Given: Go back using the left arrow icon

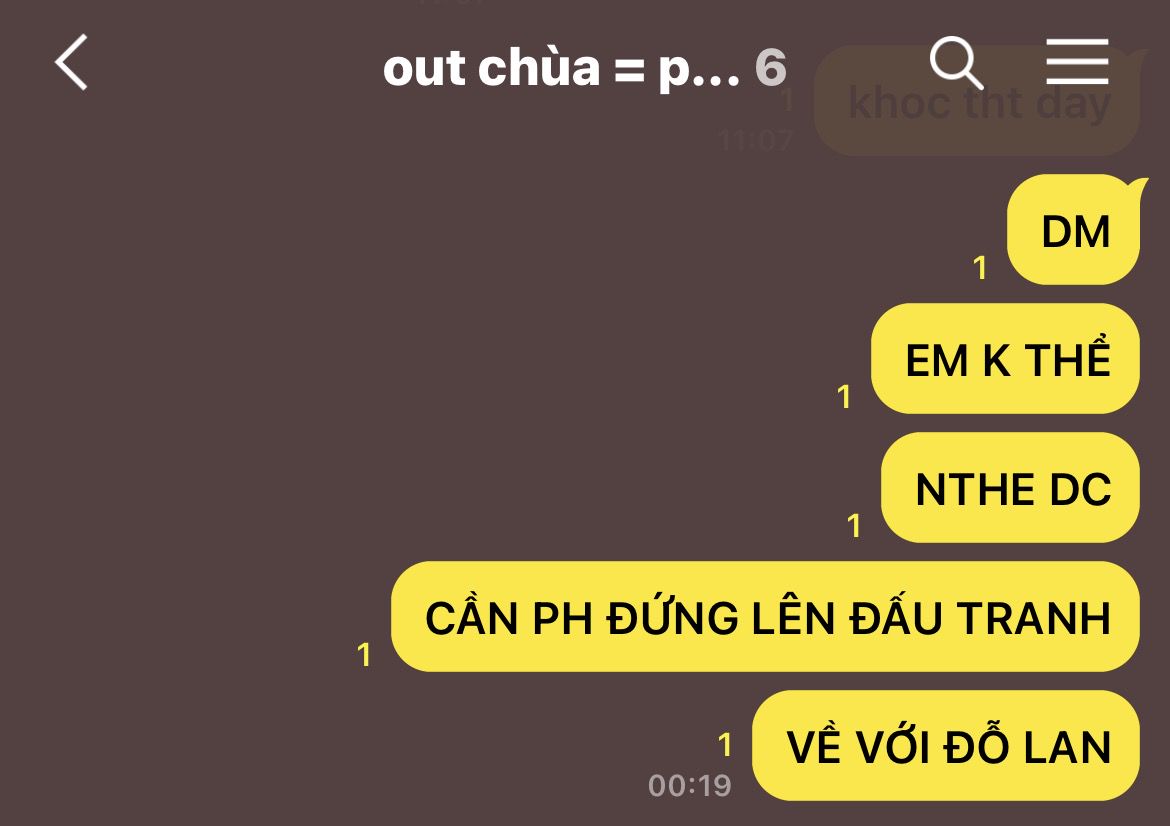Looking at the screenshot, I should point(72,62).
